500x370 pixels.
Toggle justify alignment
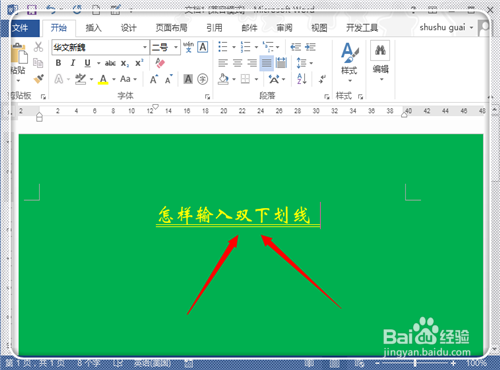point(267,63)
